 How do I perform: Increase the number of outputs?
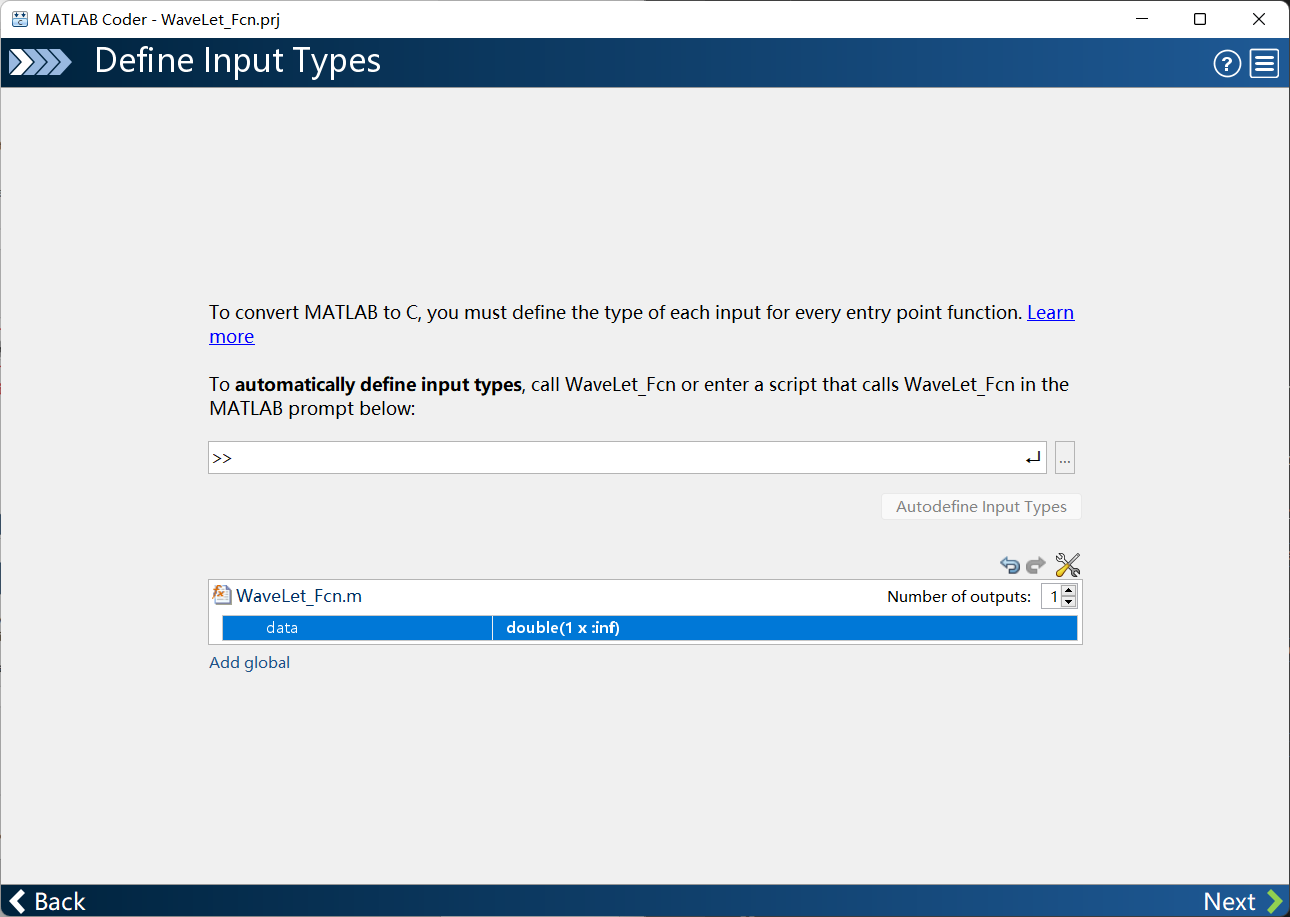pos(1069,591)
